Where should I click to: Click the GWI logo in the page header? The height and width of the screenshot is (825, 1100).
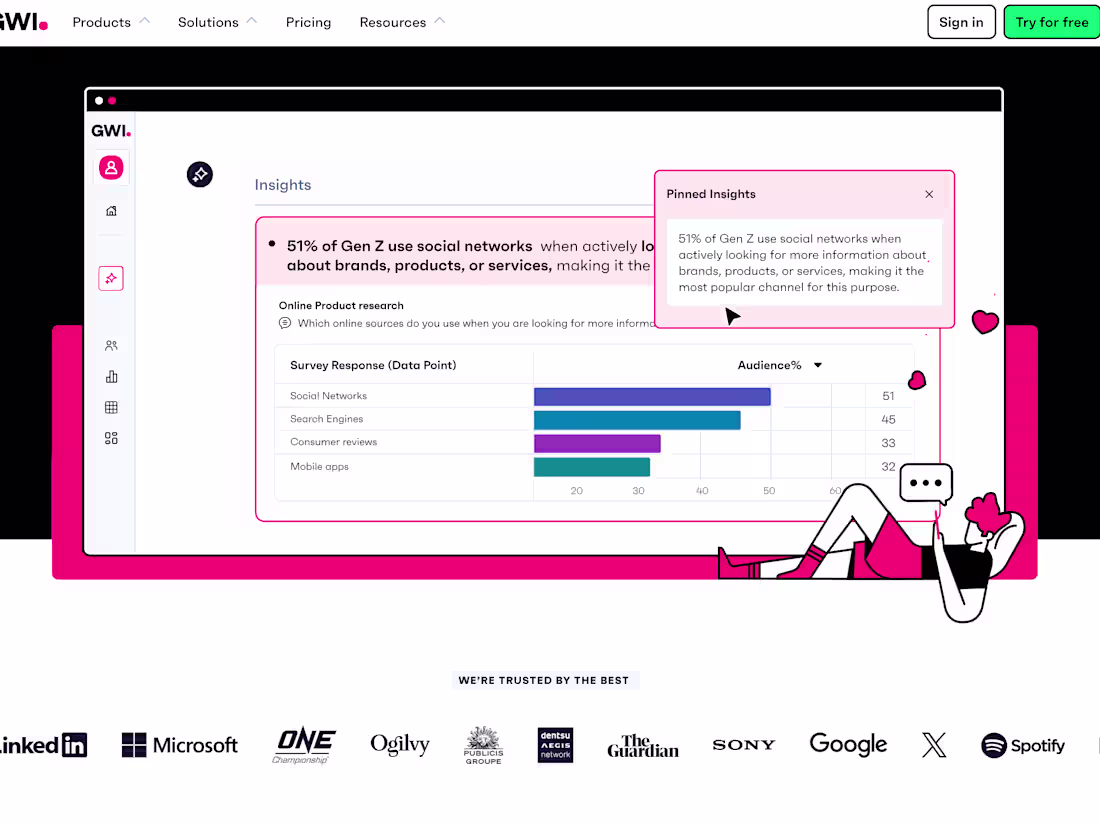[20, 21]
